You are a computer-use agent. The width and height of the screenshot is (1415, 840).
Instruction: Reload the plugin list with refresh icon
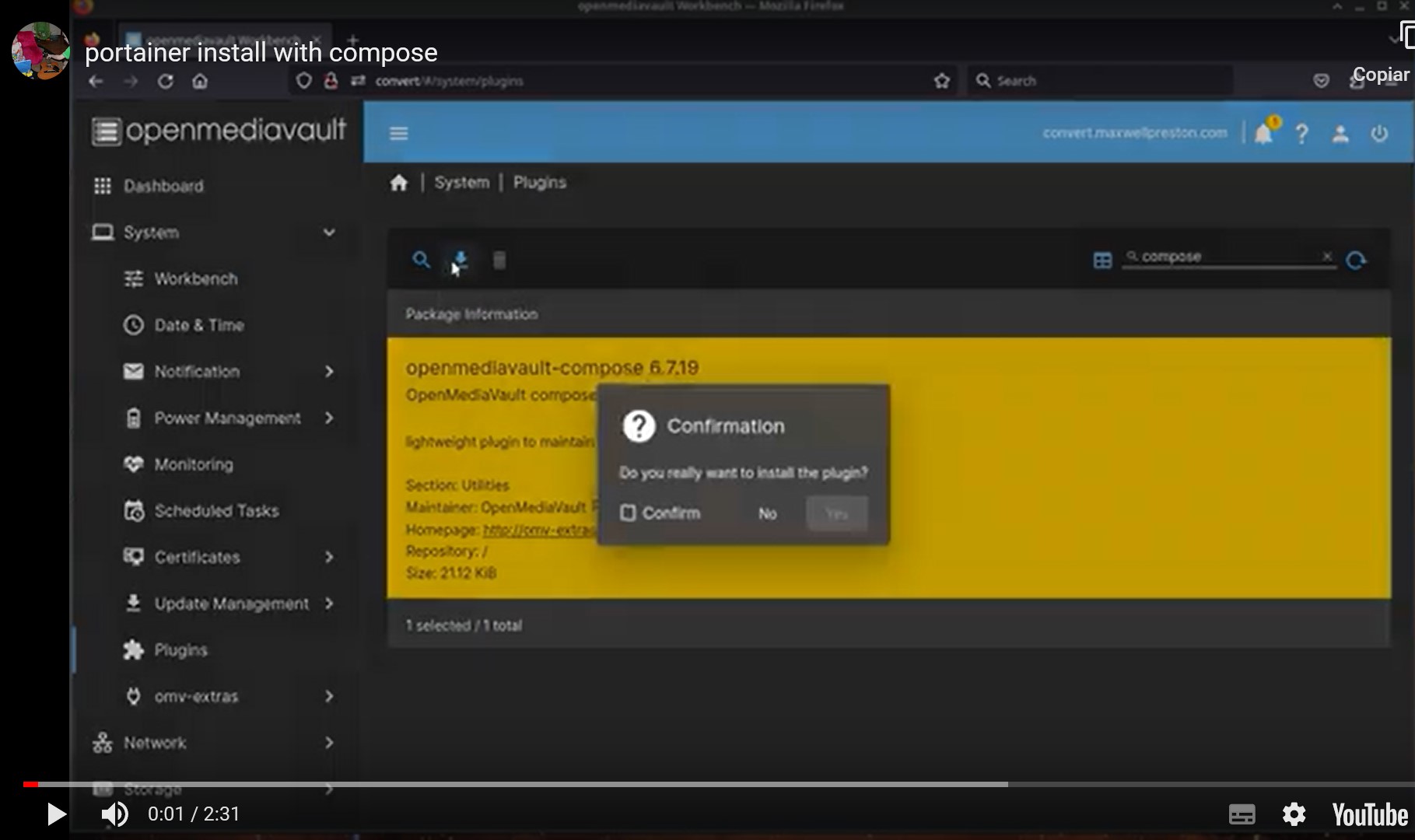1356,260
